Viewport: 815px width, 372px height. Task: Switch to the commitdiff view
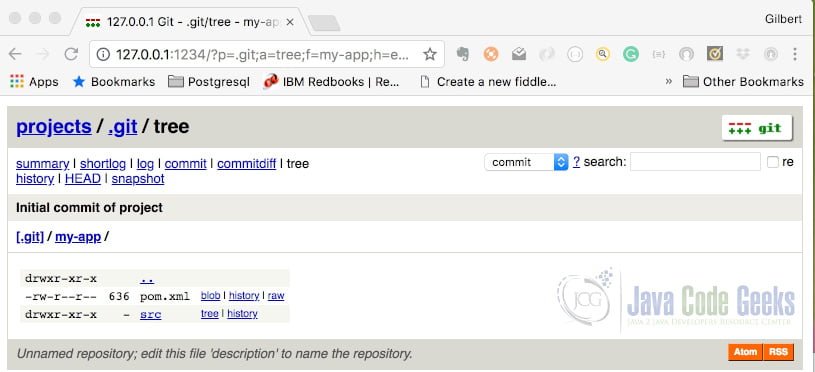pyautogui.click(x=246, y=164)
